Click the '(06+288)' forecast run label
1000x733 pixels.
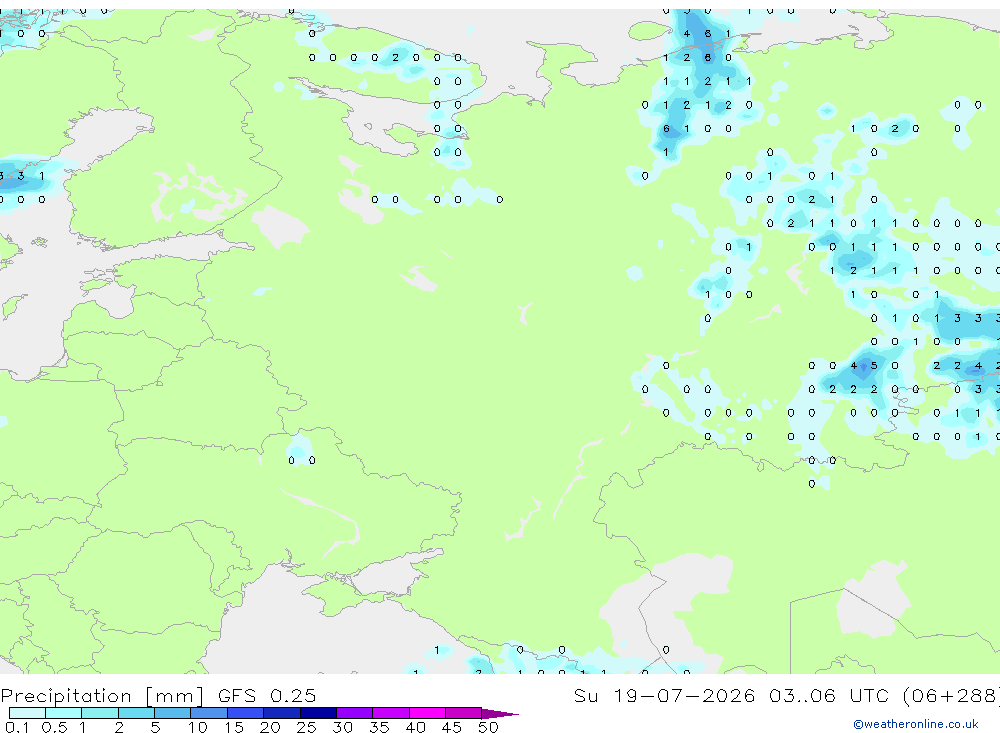pos(952,695)
